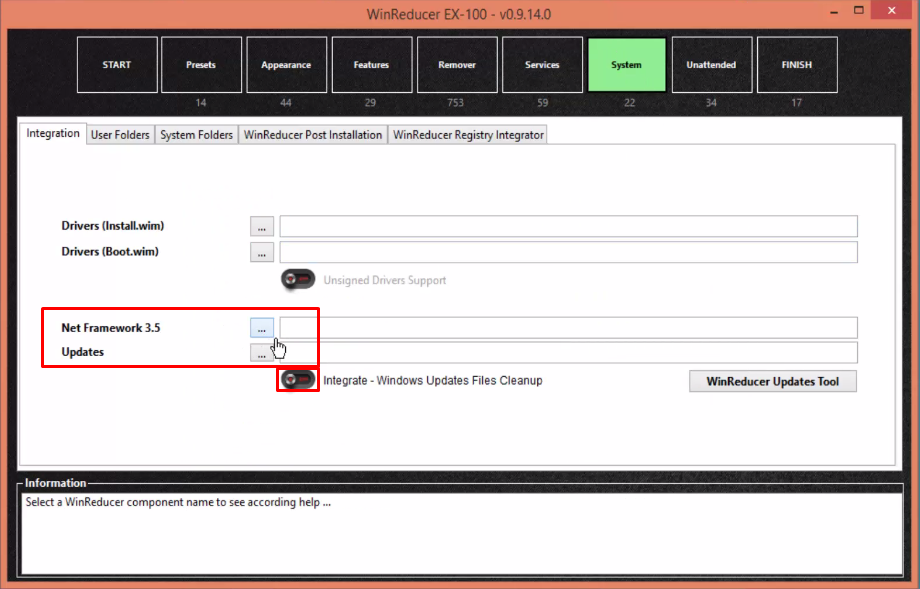Image resolution: width=920 pixels, height=589 pixels.
Task: Go to the FINISH step tile
Action: (797, 65)
